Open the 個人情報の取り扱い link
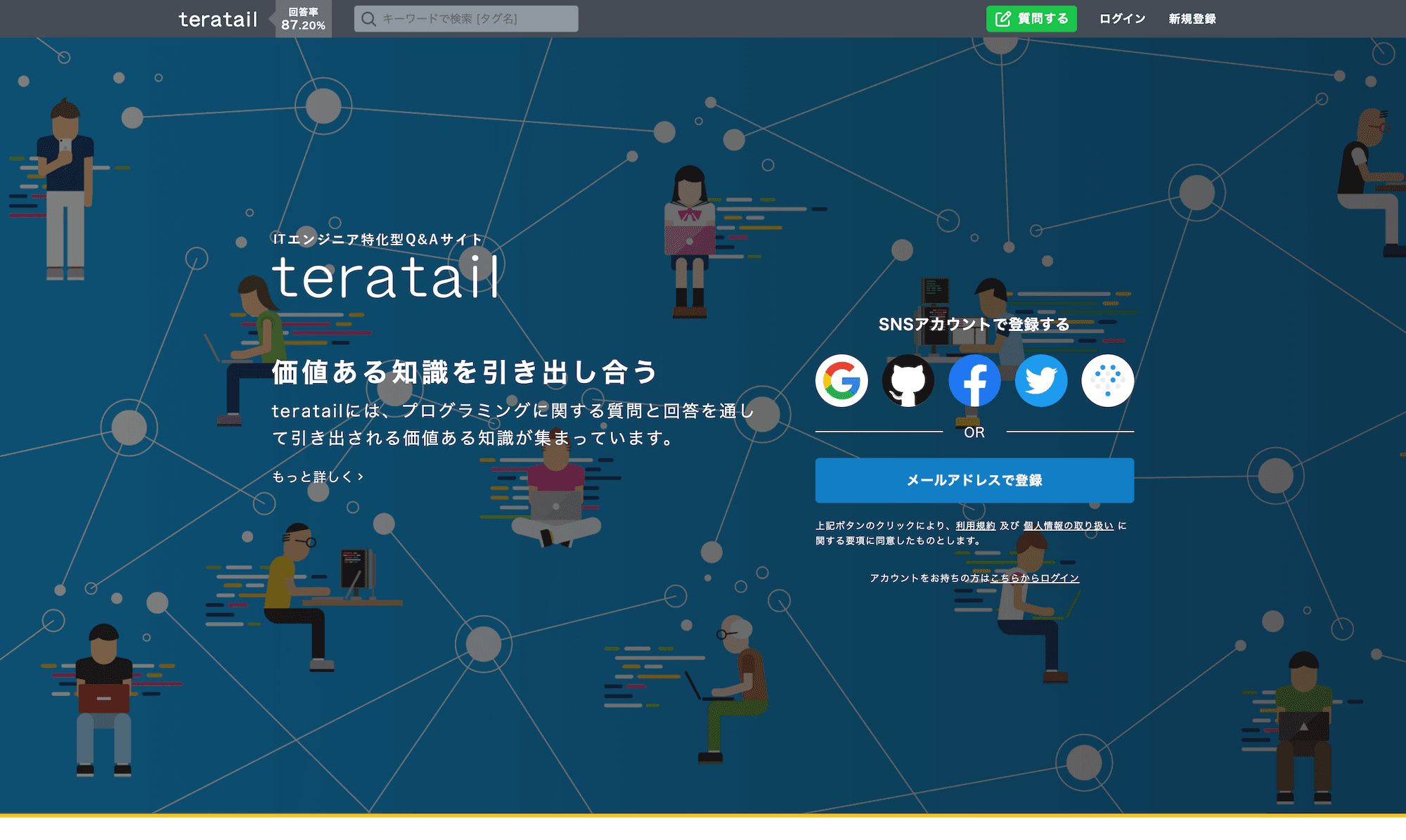Viewport: 1406px width, 840px height. click(1069, 526)
